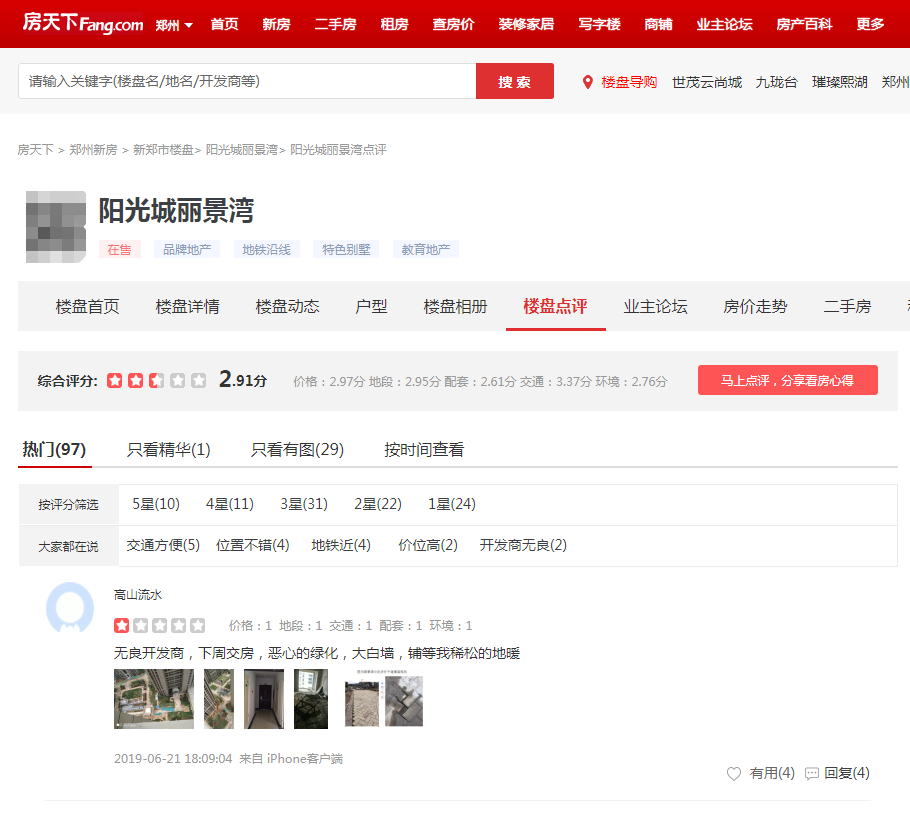Click the 楼盘导购 location pin icon
Viewport: 910px width, 813px height.
pyautogui.click(x=588, y=82)
